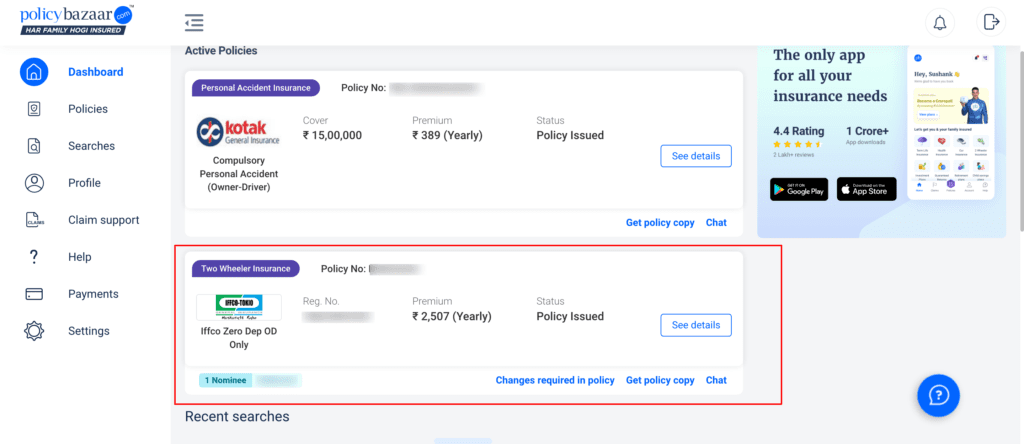Click the Payments card icon
Viewport: 1024px width, 444px height.
tap(34, 294)
